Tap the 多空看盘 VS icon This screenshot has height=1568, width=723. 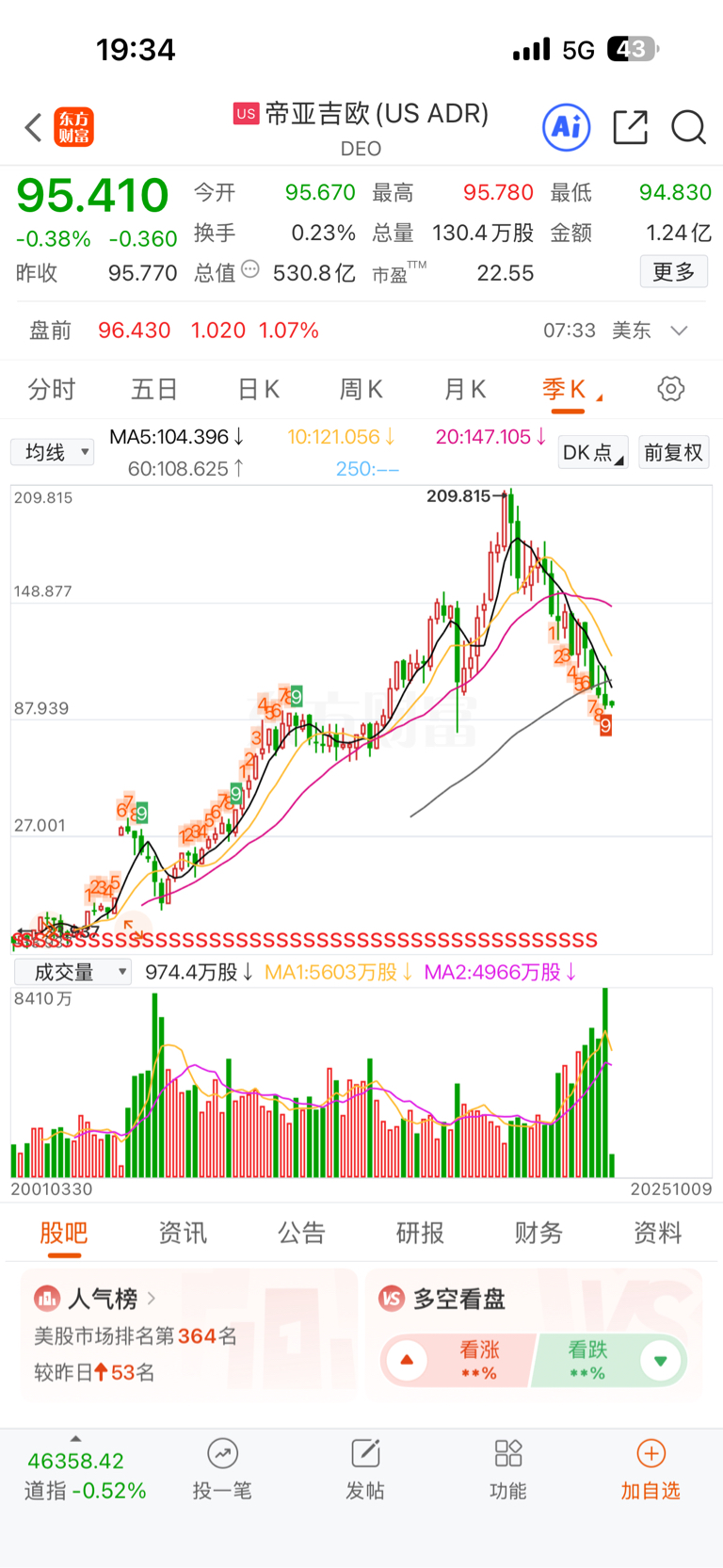click(392, 1299)
